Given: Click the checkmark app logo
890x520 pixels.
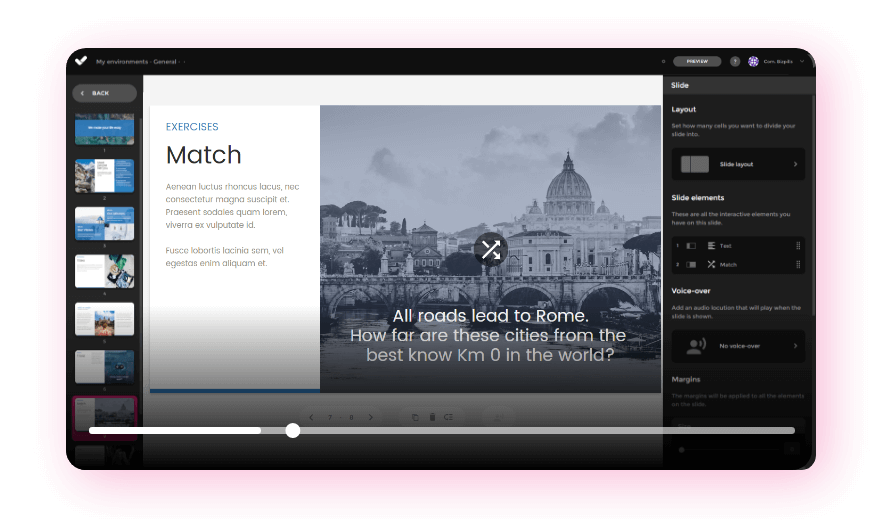Looking at the screenshot, I should pos(82,61).
